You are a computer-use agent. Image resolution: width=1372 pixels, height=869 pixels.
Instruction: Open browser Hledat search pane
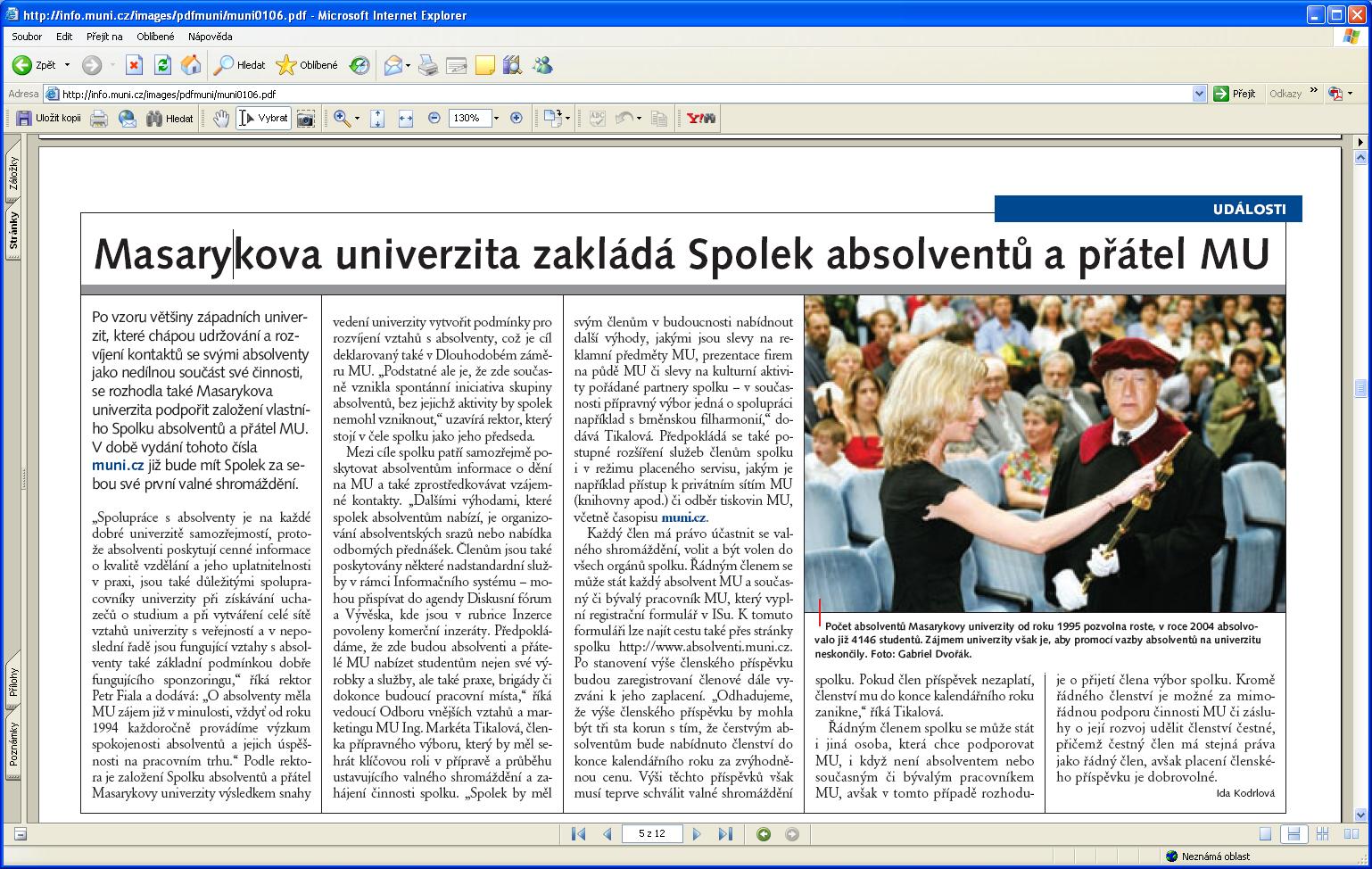(x=240, y=65)
